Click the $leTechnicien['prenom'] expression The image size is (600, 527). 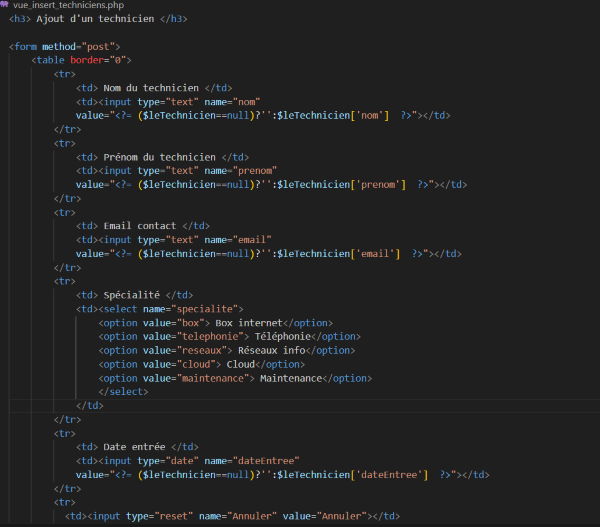341,184
